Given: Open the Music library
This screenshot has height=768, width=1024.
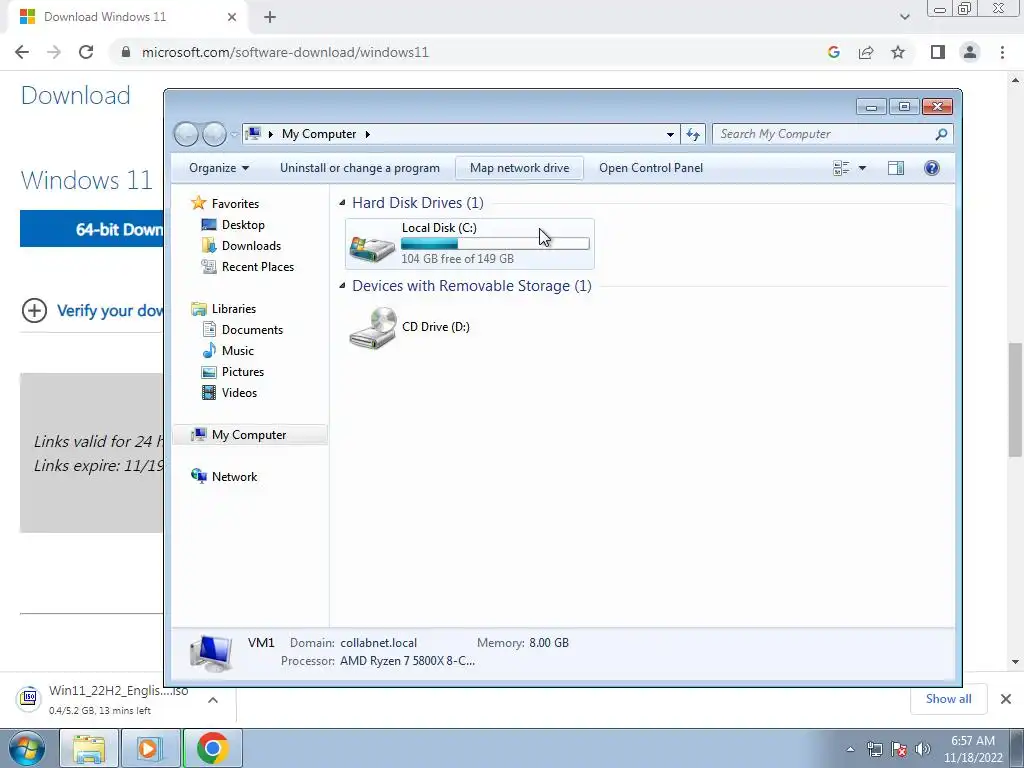Looking at the screenshot, I should [x=227, y=351].
